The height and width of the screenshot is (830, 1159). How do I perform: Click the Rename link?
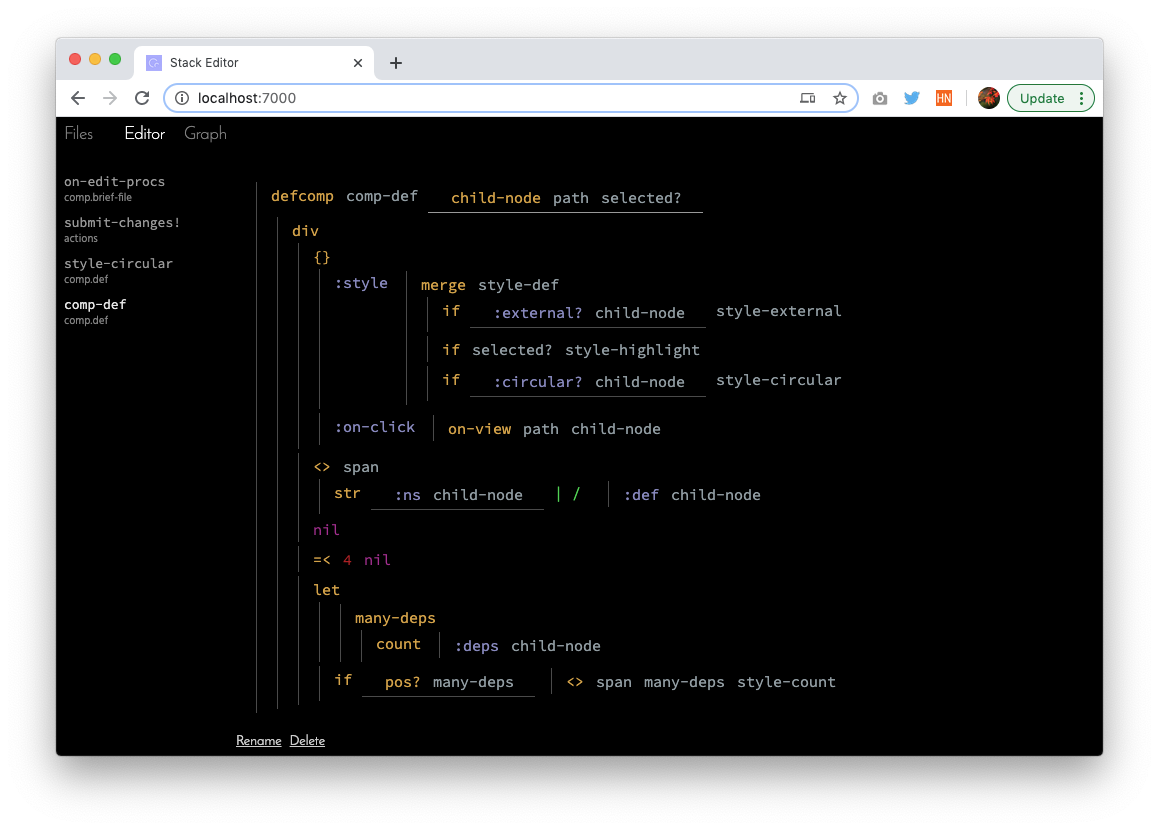point(259,741)
